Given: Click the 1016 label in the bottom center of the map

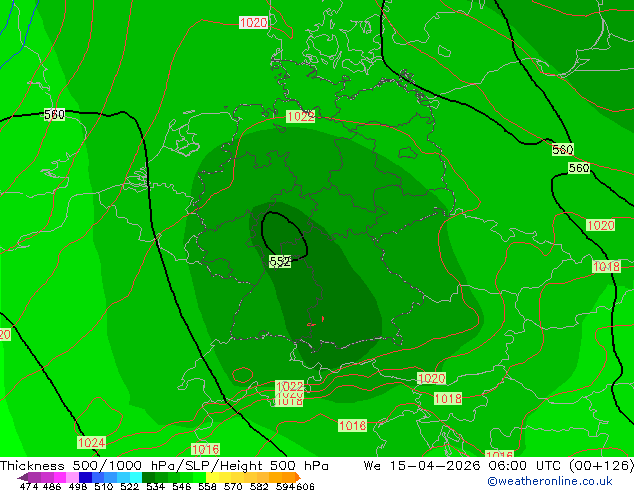Looking at the screenshot, I should pos(353,425).
